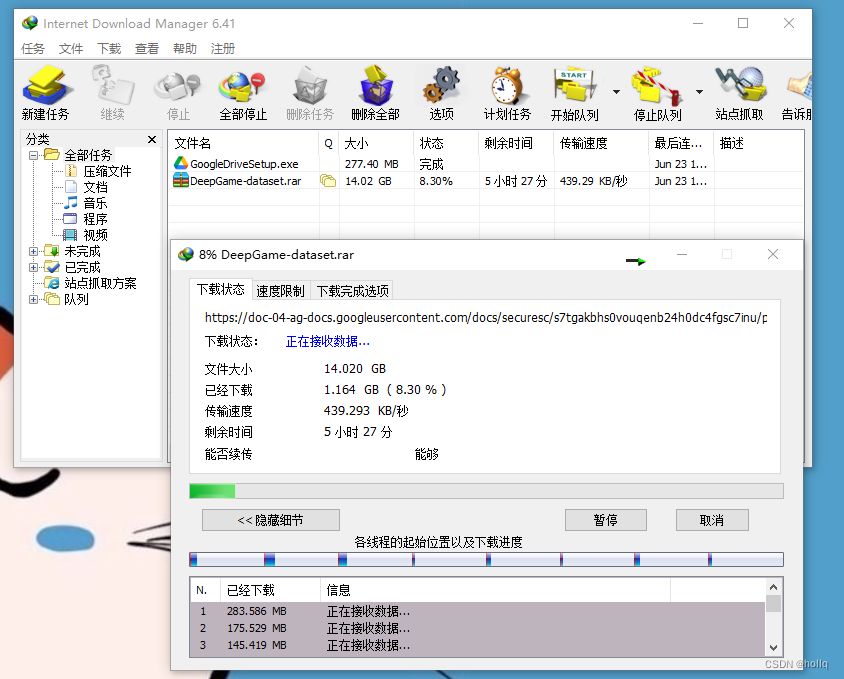Close the DeepGame-dataset.rar download dialog
Viewport: 844px width, 679px height.
pos(773,254)
